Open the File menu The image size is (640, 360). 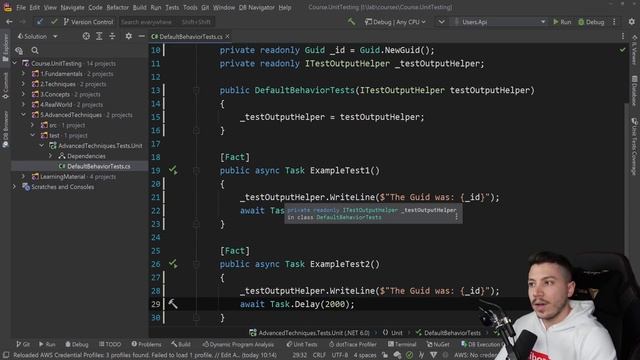point(21,7)
